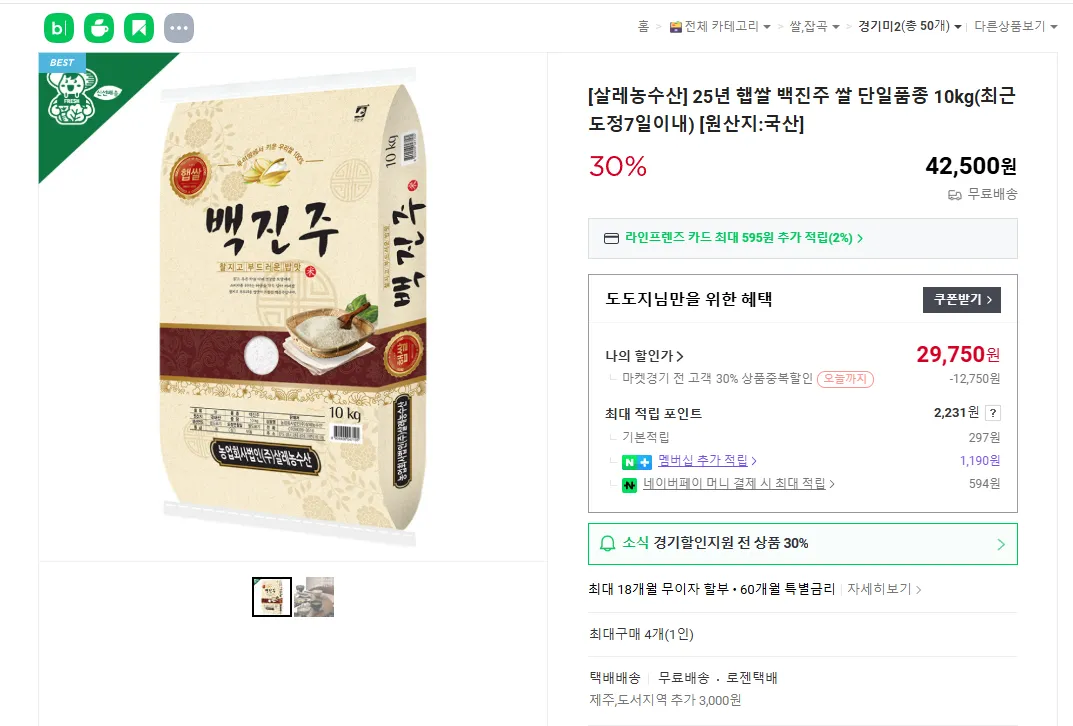Go to 홈 in the breadcrumb
The height and width of the screenshot is (726, 1073).
[x=644, y=26]
